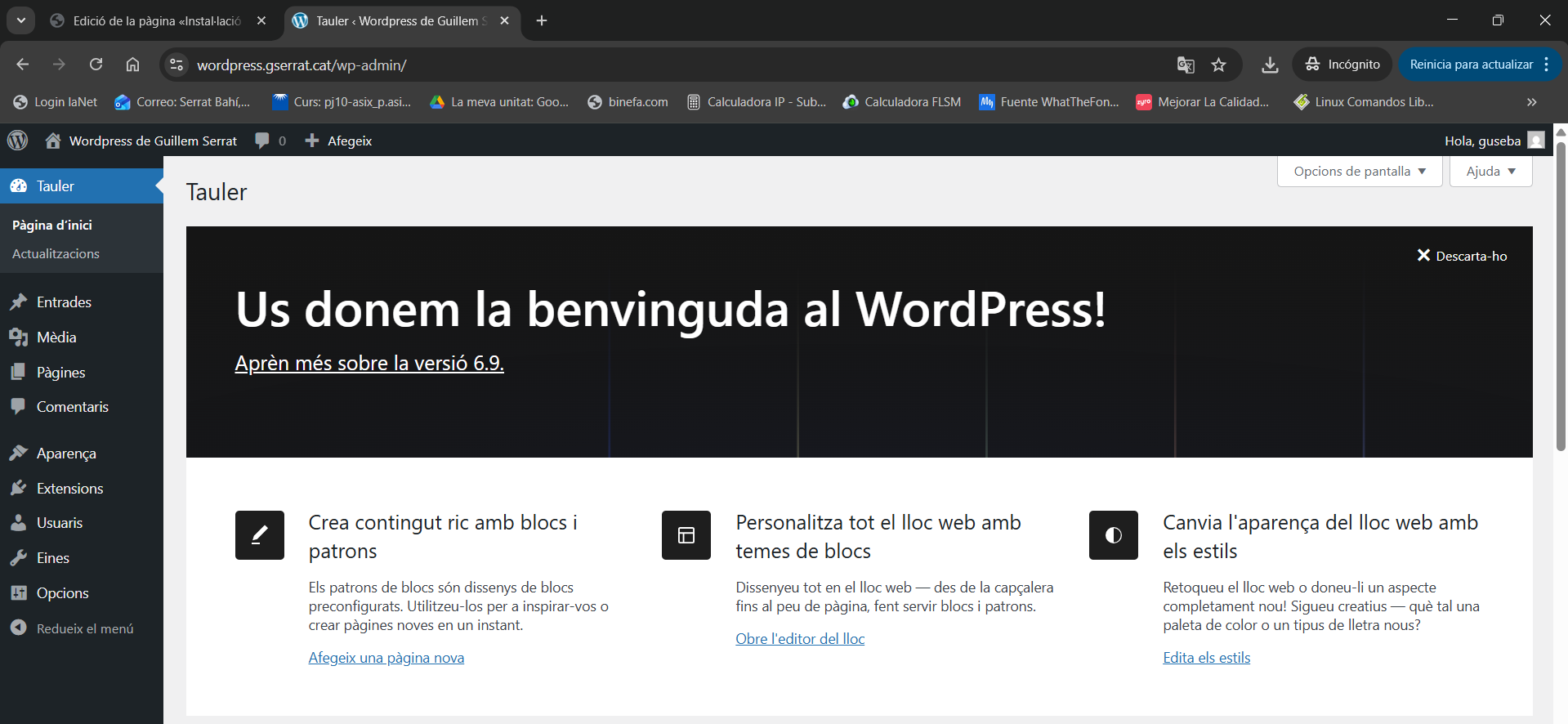Open the Aparença menu in sidebar

click(x=66, y=454)
